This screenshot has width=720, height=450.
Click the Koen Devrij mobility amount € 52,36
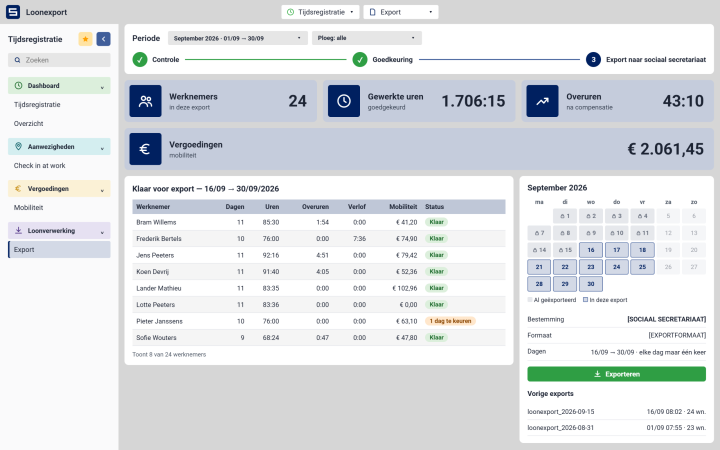406,272
